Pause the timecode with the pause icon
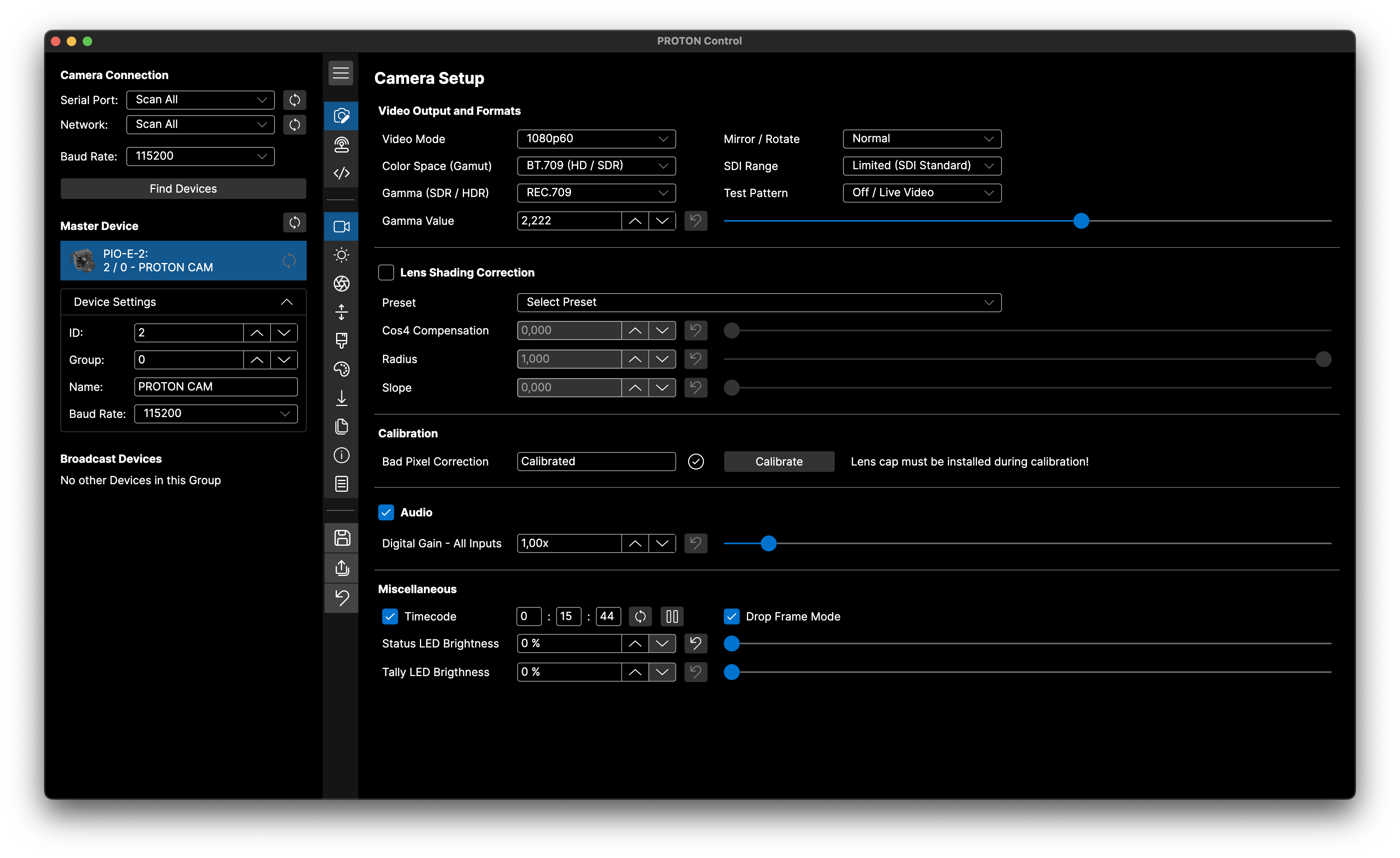Screen dimensions: 1400x858 click(x=671, y=616)
